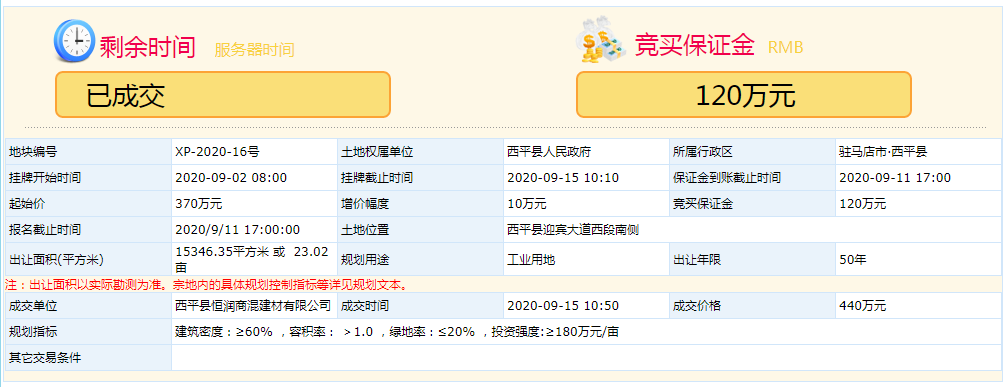
Task: Click bid increment value 10万元
Action: (x=527, y=204)
